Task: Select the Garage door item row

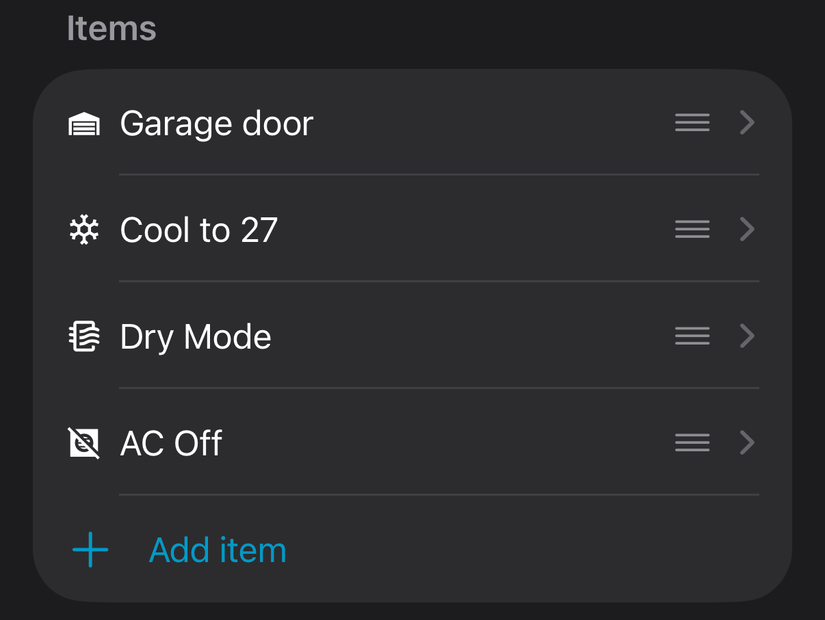Action: 216,123
